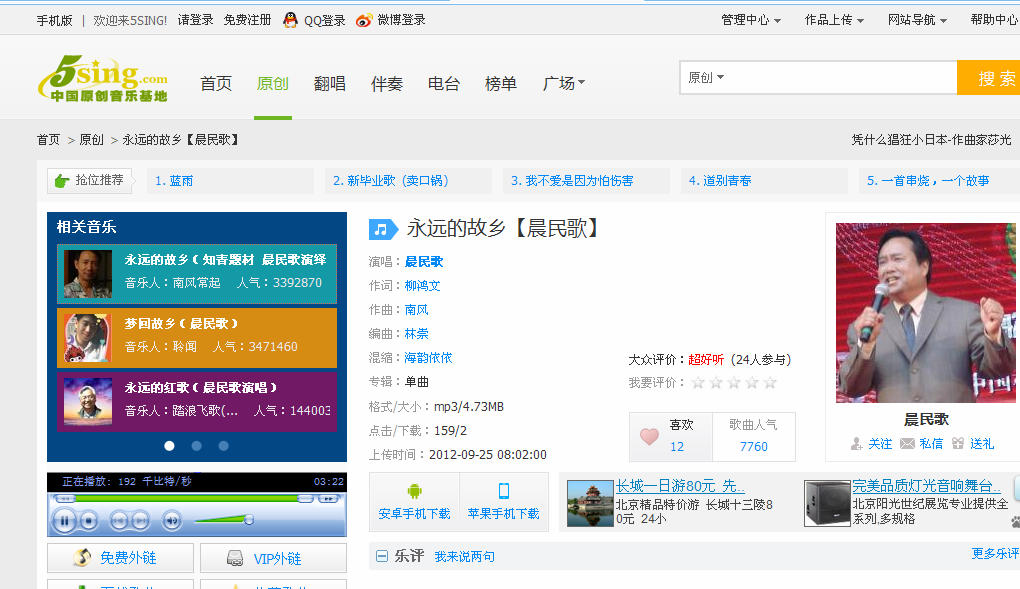
Task: Stop the music player
Action: click(89, 521)
